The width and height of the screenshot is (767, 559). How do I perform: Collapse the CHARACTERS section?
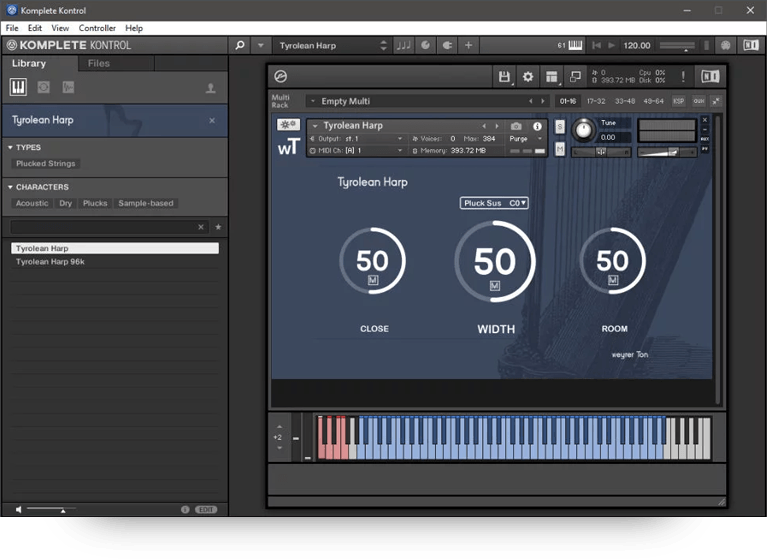point(10,187)
